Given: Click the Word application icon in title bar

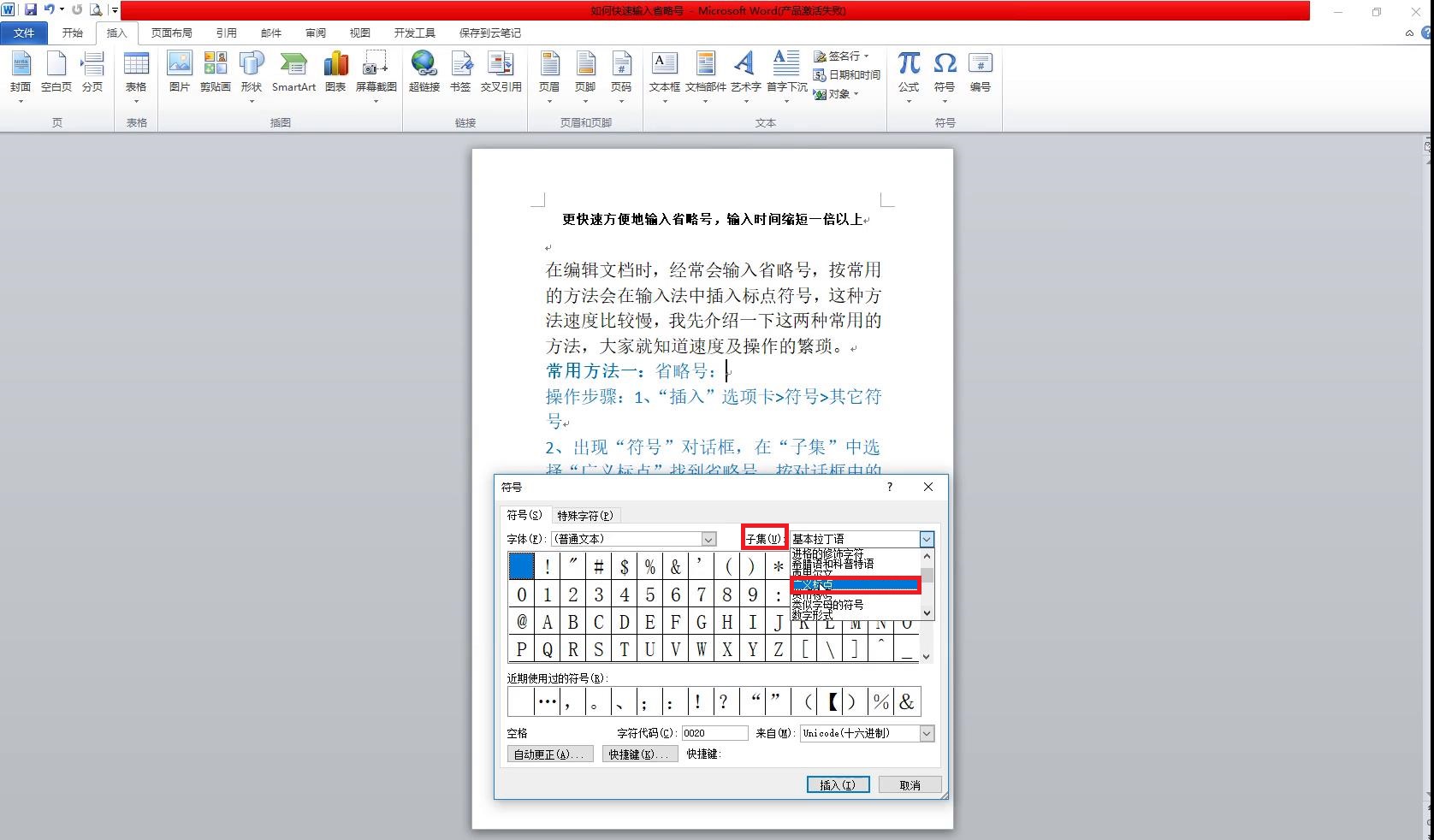Looking at the screenshot, I should pos(9,9).
